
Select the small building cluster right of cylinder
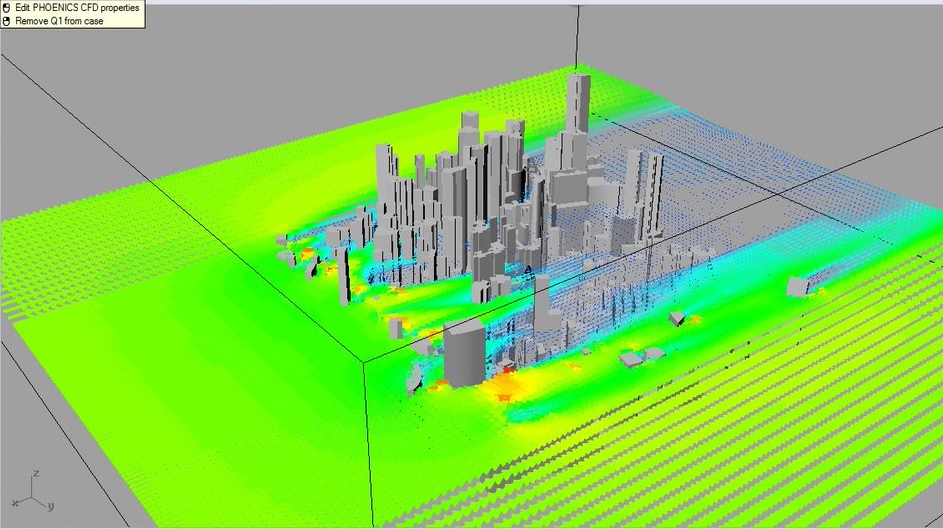(640, 356)
